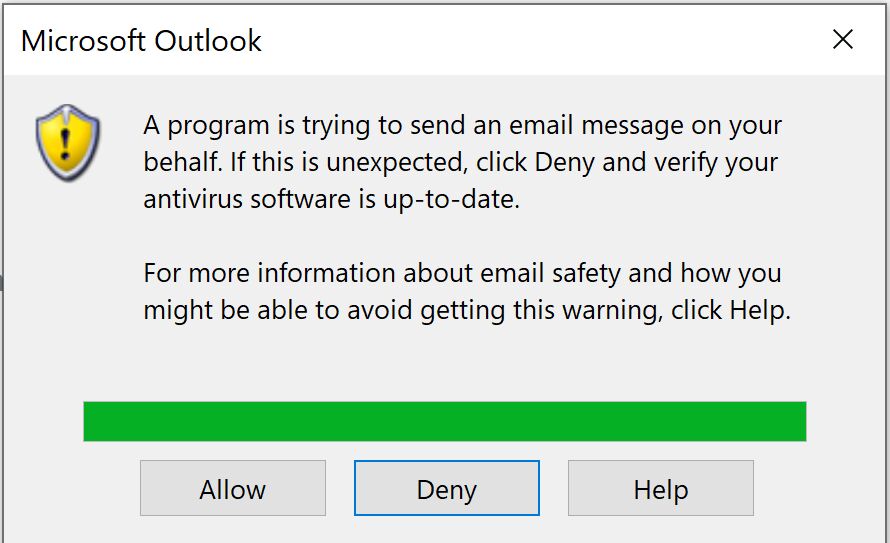Screen dimensions: 890x543
Task: Click the yellow warning shield icon
Action: pos(68,142)
